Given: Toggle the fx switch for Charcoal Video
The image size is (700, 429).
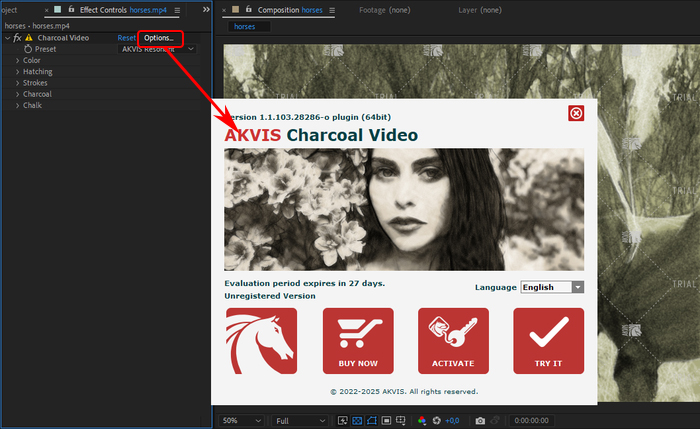Looking at the screenshot, I should pyautogui.click(x=17, y=38).
